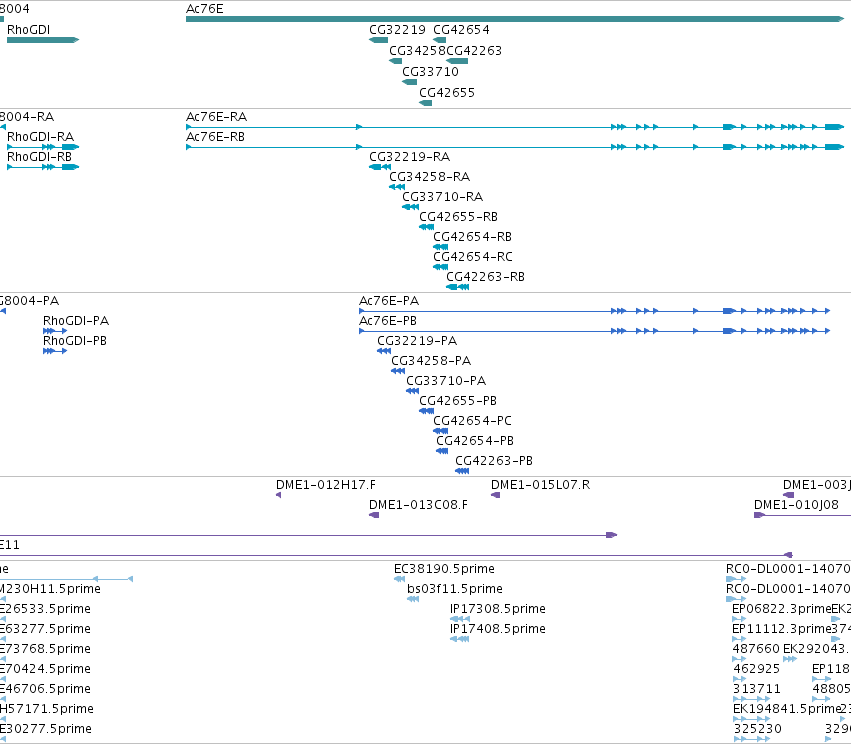The image size is (851, 744).
Task: Click the 487660 feature label
Action: point(756,649)
